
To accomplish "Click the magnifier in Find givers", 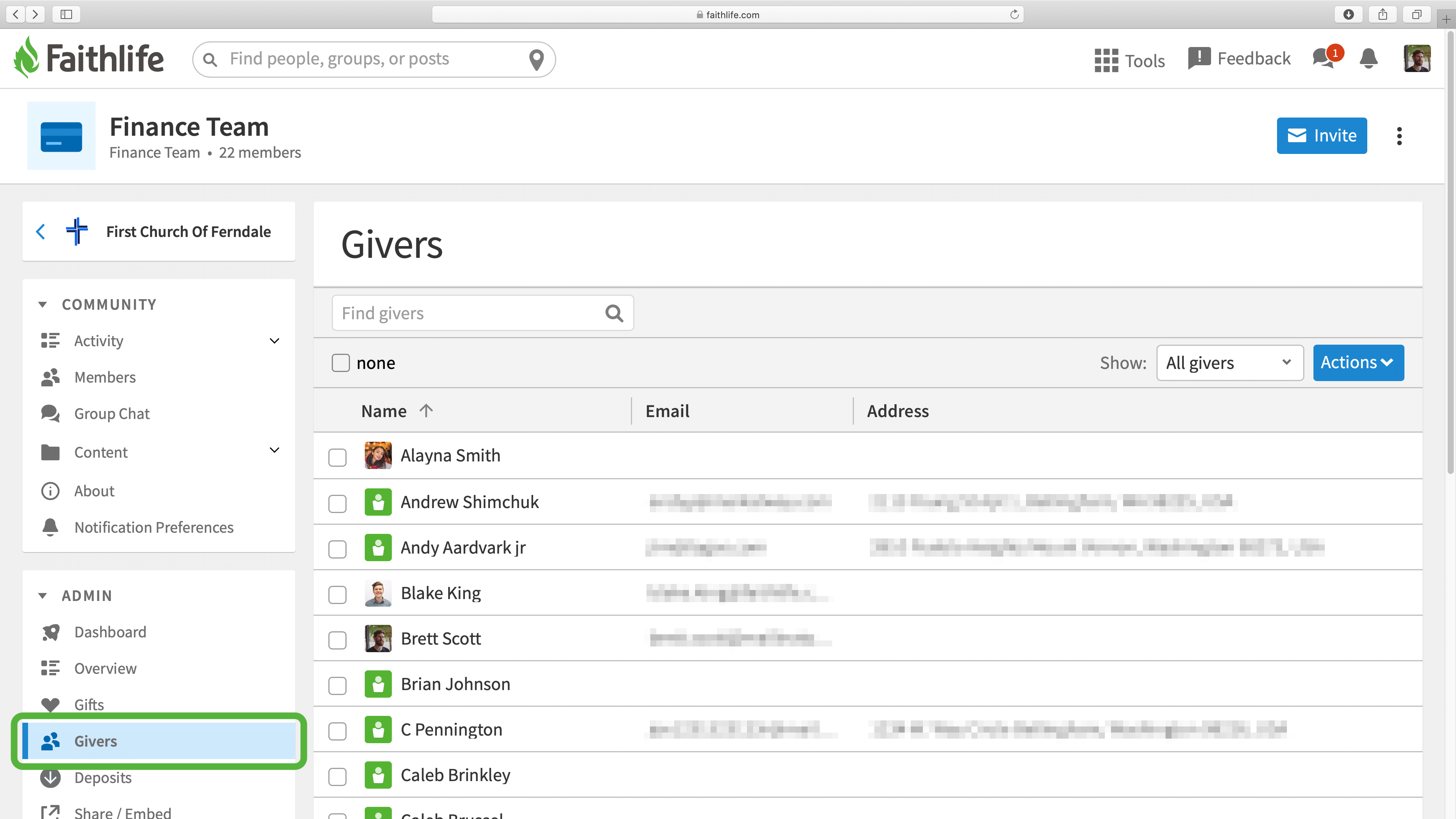I will [614, 313].
